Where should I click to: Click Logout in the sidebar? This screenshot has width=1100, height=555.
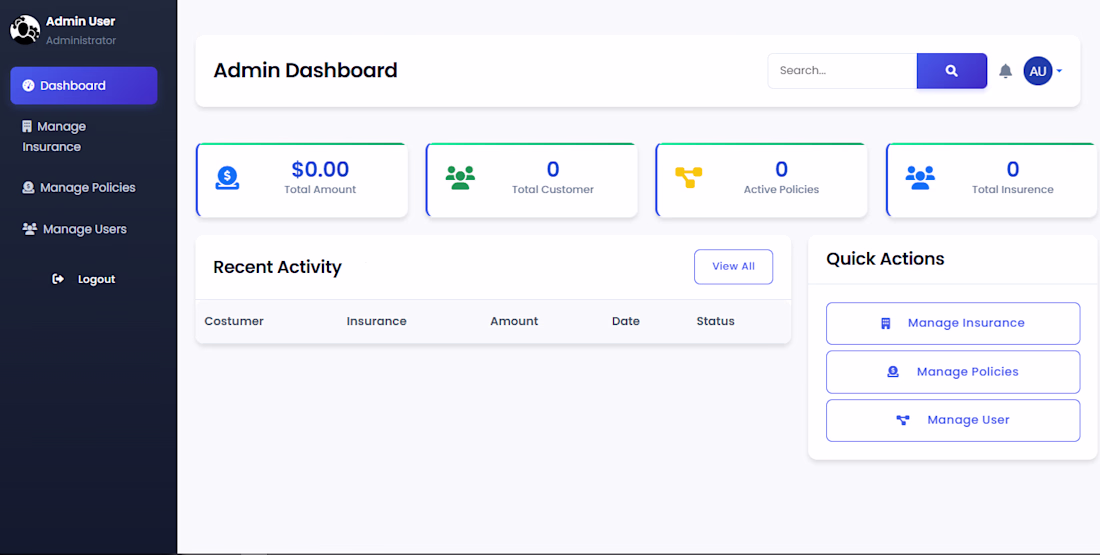84,279
